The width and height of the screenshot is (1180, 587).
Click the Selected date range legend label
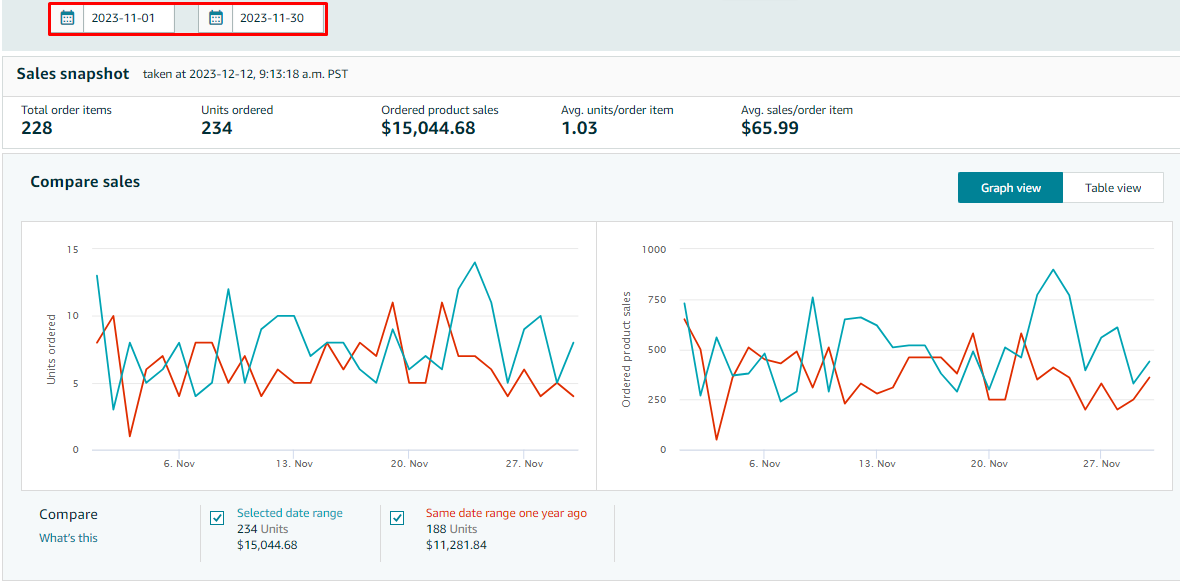point(289,513)
